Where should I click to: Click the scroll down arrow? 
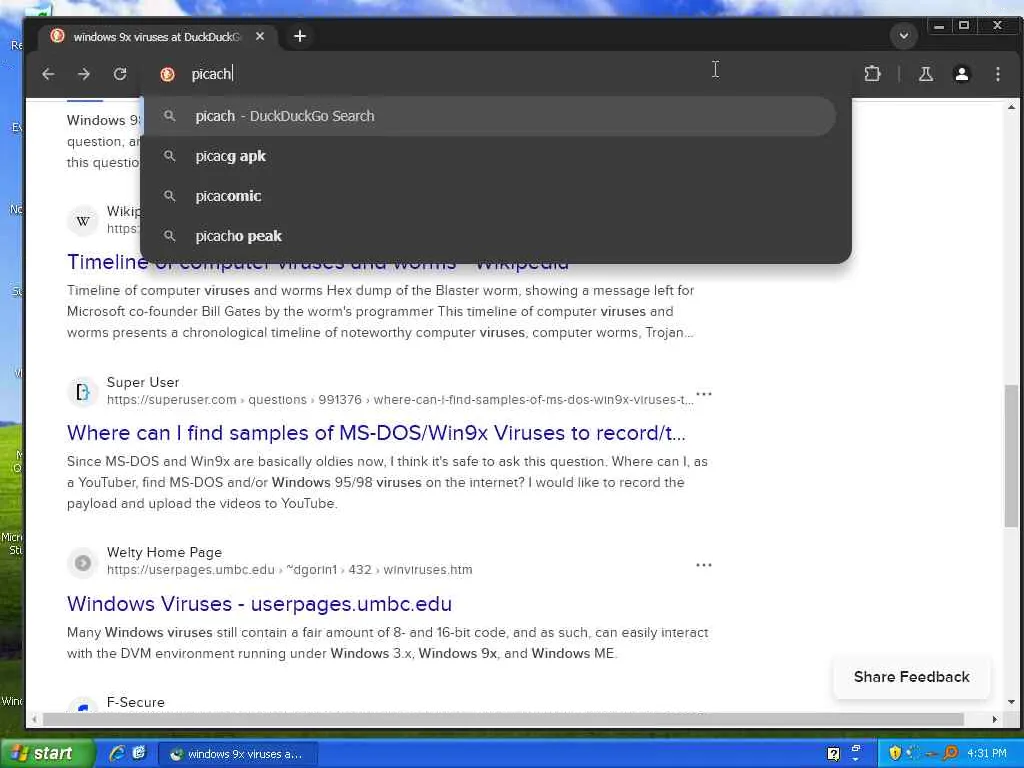pyautogui.click(x=1012, y=702)
